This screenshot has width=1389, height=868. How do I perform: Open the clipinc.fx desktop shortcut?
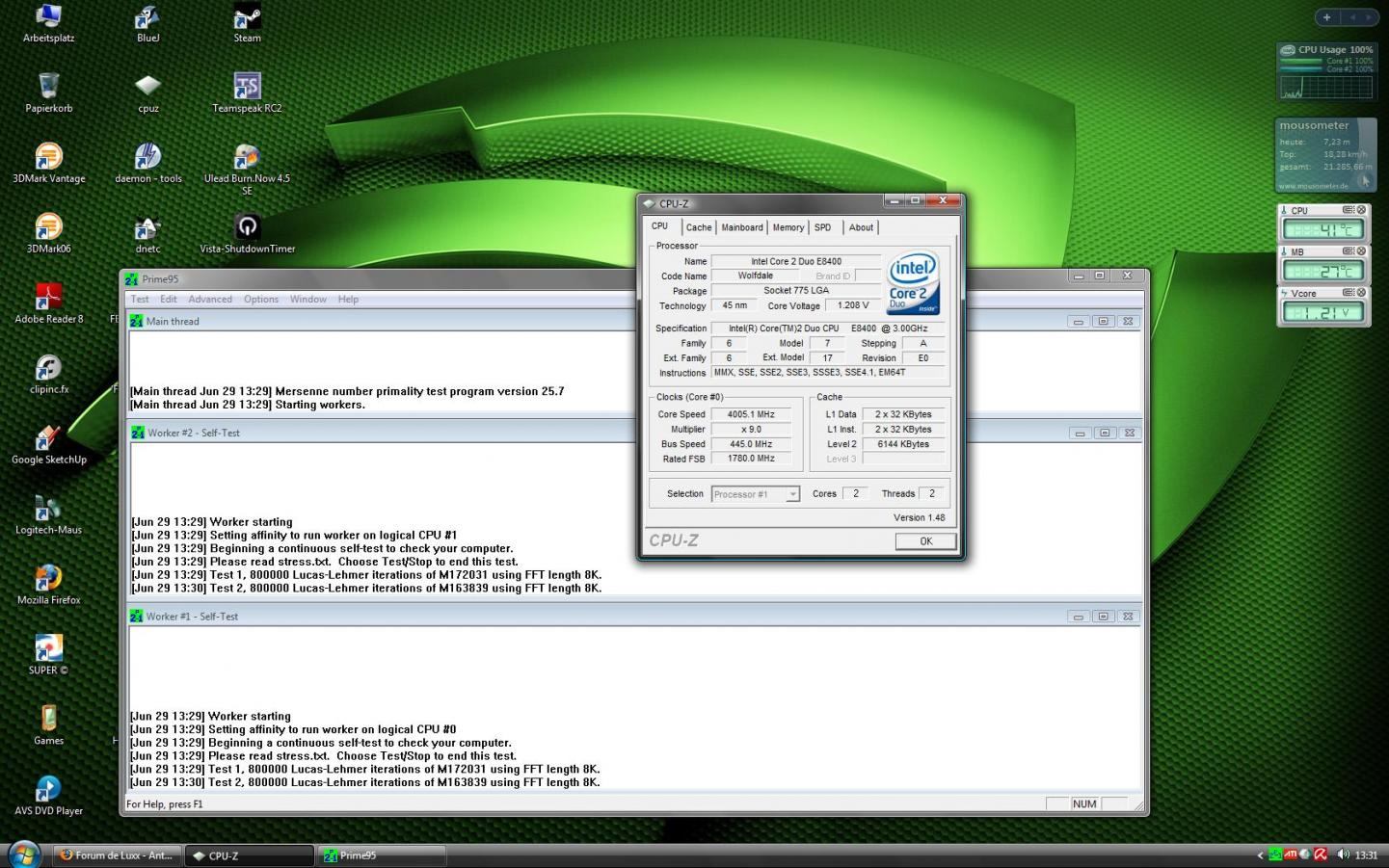point(48,373)
